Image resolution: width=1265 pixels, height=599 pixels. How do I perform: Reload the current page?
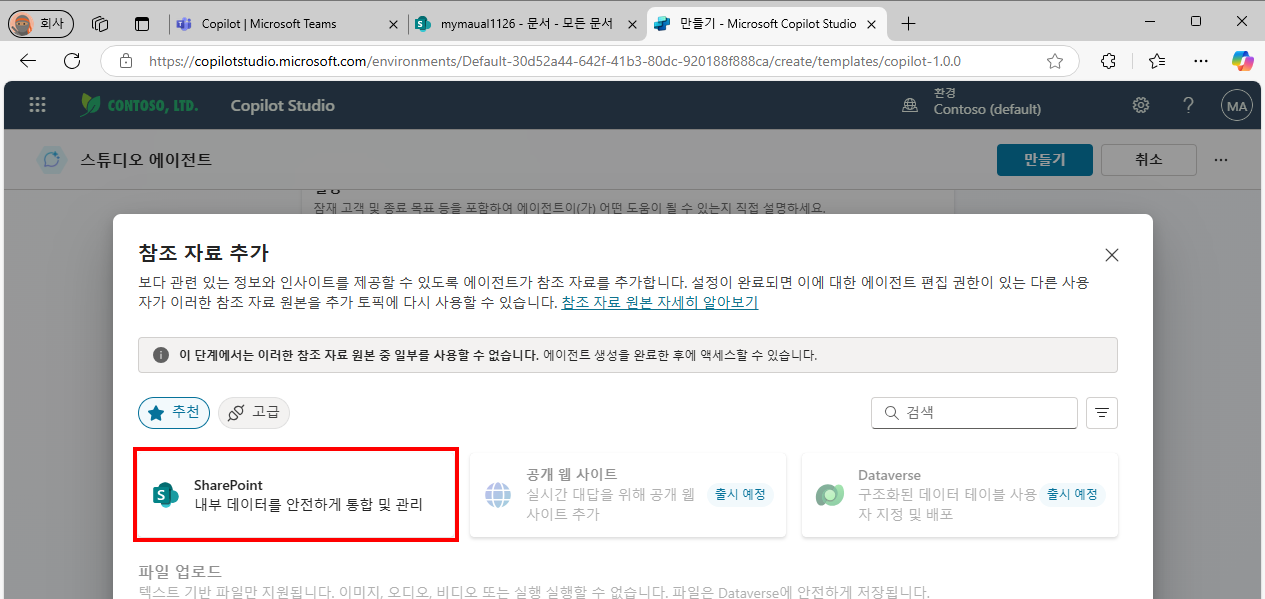[x=72, y=61]
